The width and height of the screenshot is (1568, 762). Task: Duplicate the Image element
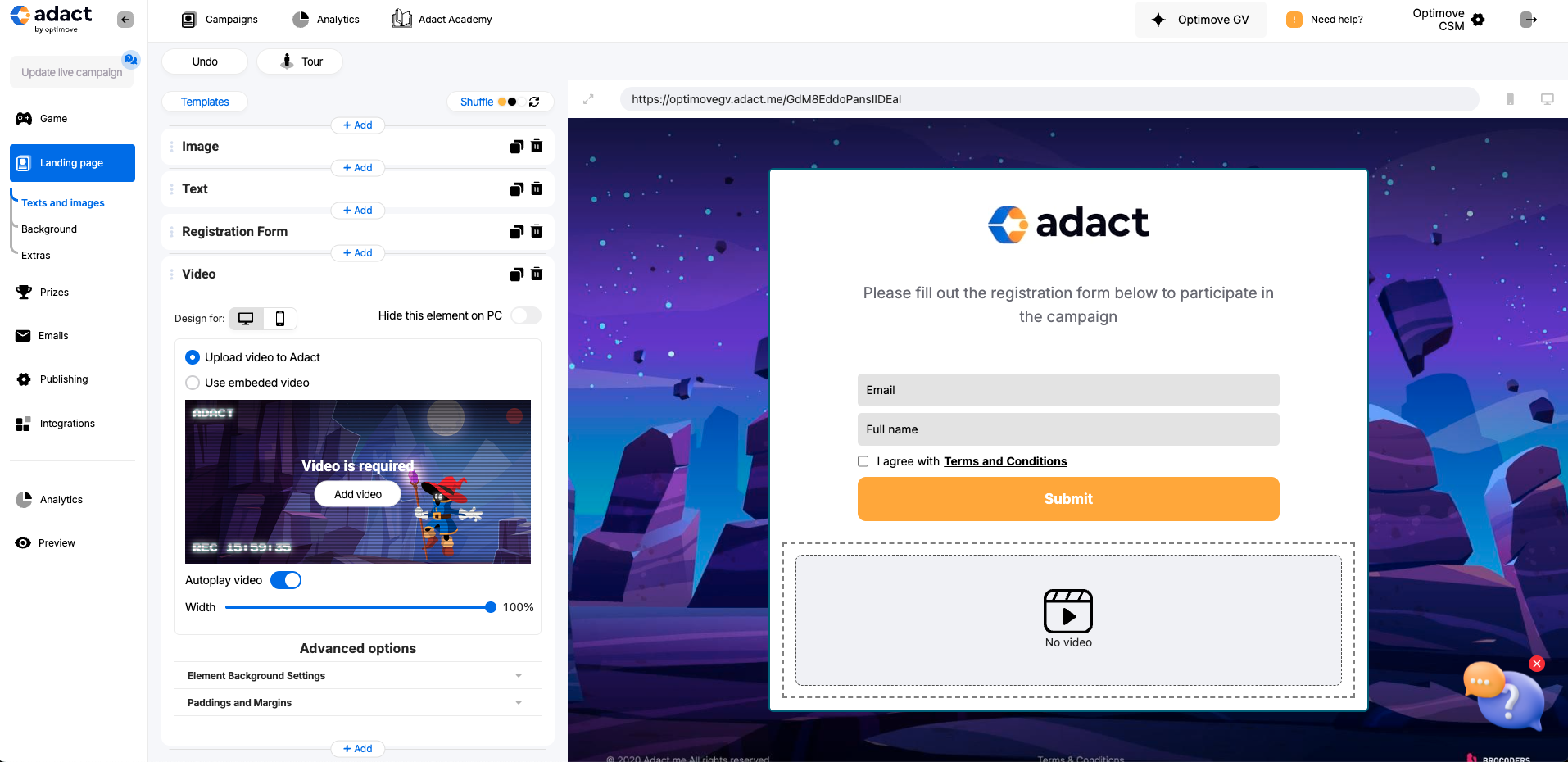click(x=516, y=147)
